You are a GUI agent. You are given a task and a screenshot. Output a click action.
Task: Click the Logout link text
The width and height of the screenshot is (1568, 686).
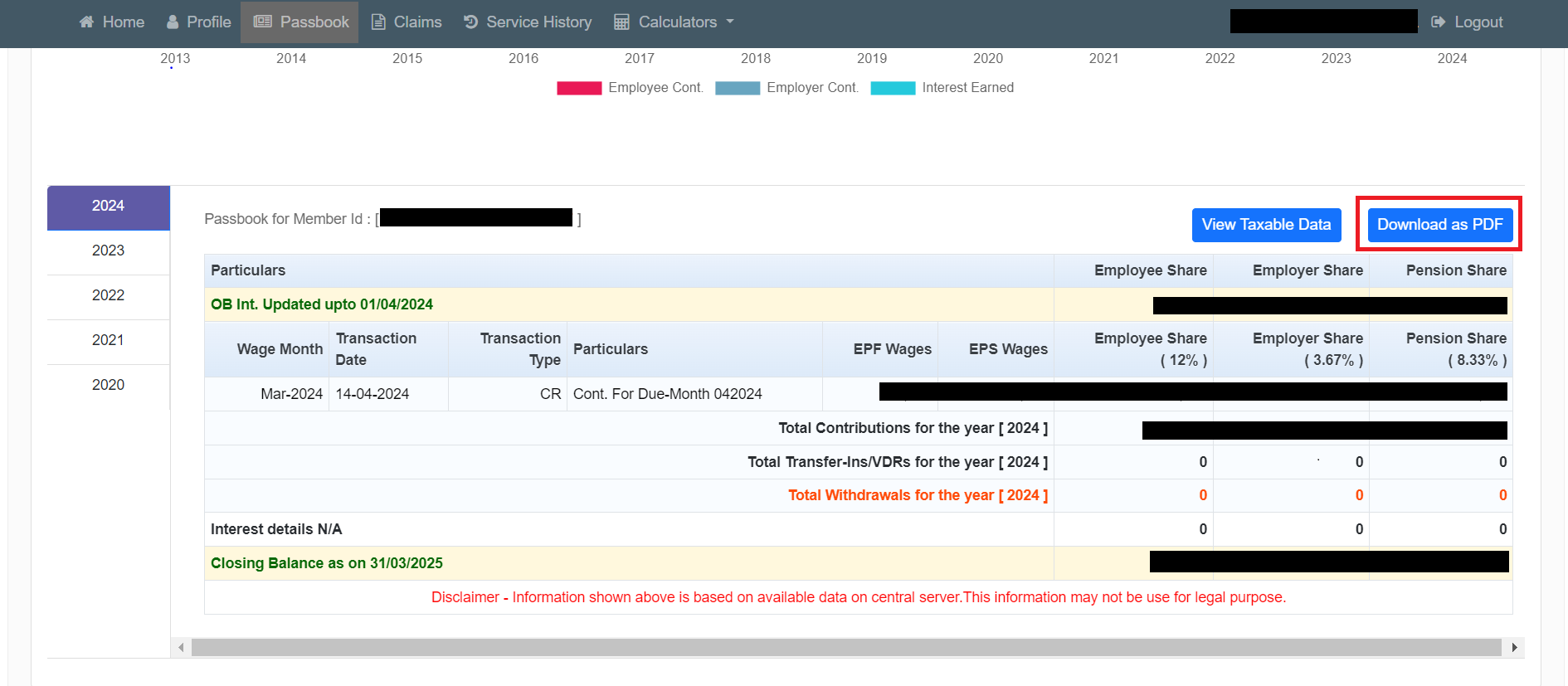click(1478, 22)
